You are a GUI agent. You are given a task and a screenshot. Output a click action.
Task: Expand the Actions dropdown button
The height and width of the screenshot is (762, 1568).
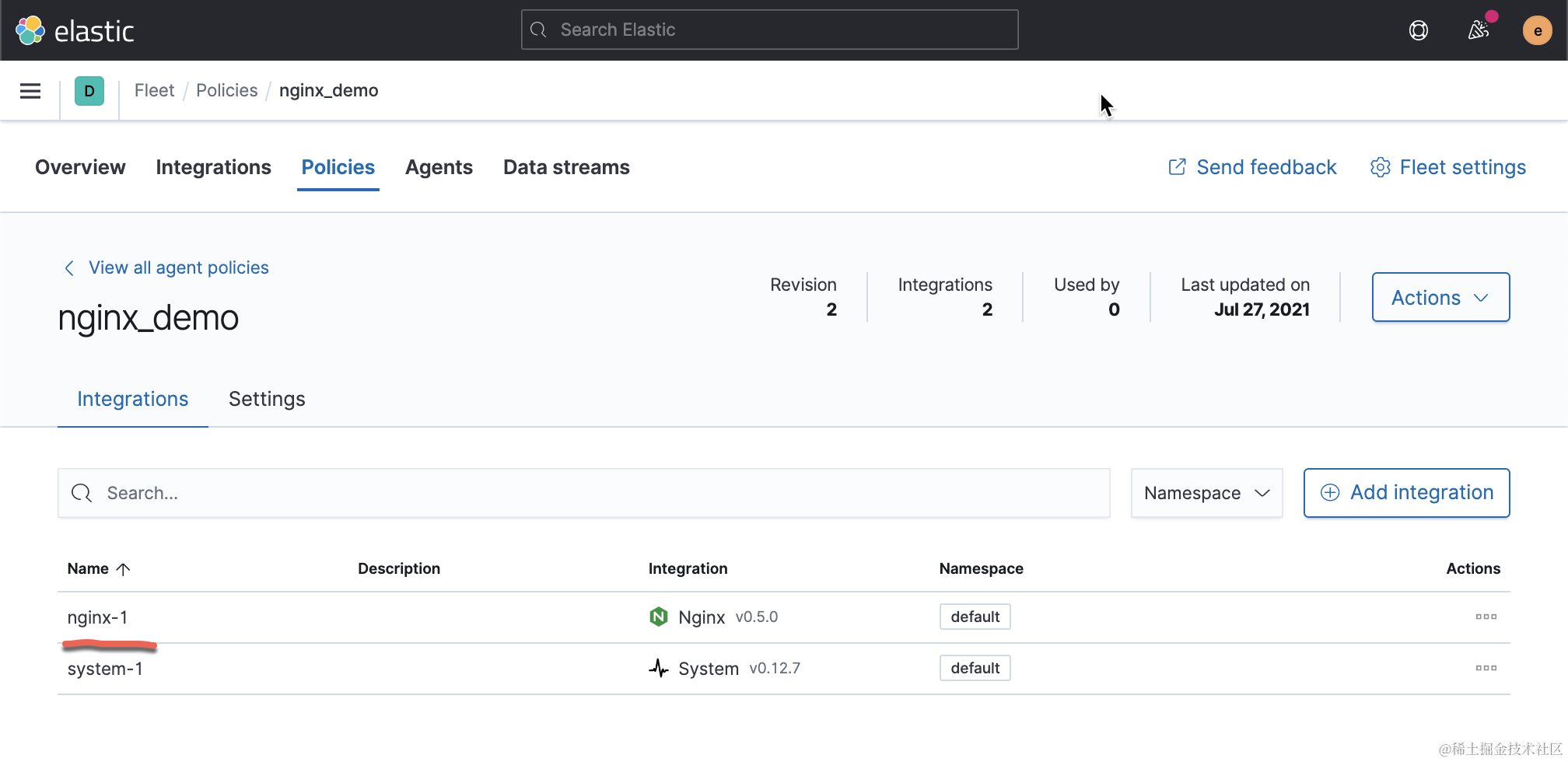click(1440, 297)
